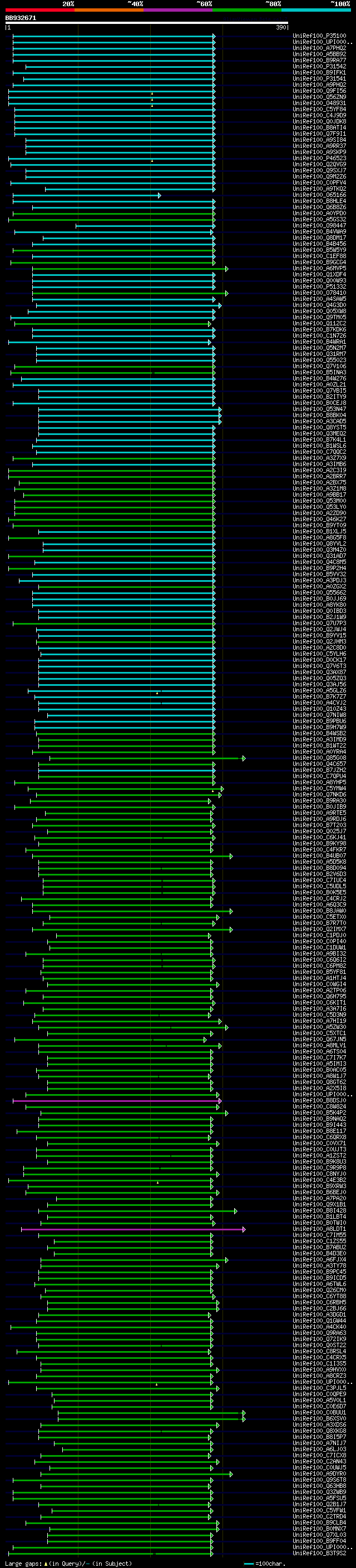Select hit label UniRef100_C3PJL5
The height and width of the screenshot is (1568, 356).
click(319, 1388)
